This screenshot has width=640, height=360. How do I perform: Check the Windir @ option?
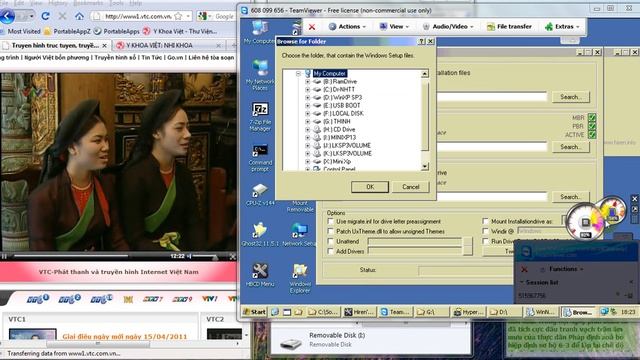(x=485, y=231)
